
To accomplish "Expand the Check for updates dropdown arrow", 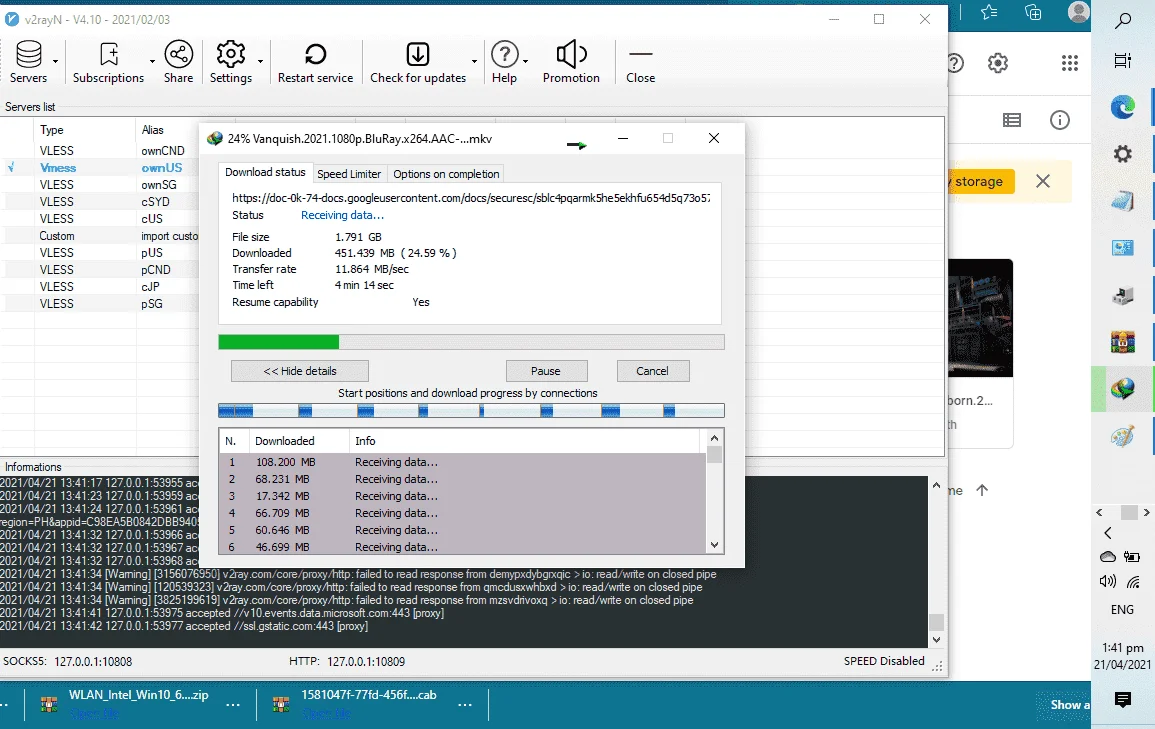I will pyautogui.click(x=474, y=62).
